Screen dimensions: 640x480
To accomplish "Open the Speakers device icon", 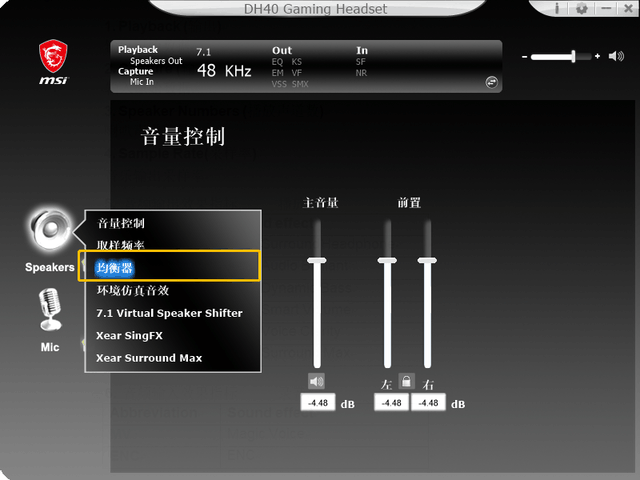I will point(51,229).
